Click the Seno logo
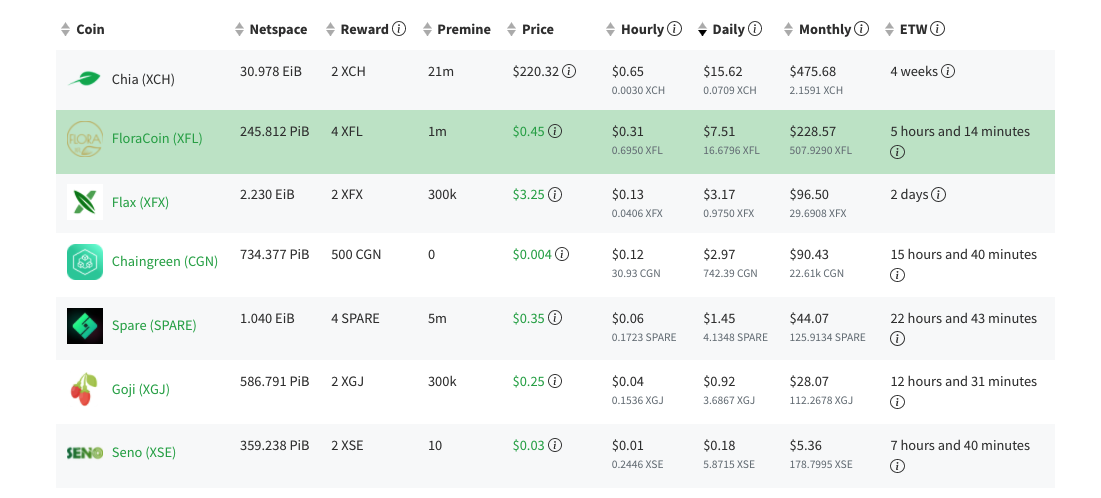This screenshot has width=1101, height=498. click(x=85, y=452)
